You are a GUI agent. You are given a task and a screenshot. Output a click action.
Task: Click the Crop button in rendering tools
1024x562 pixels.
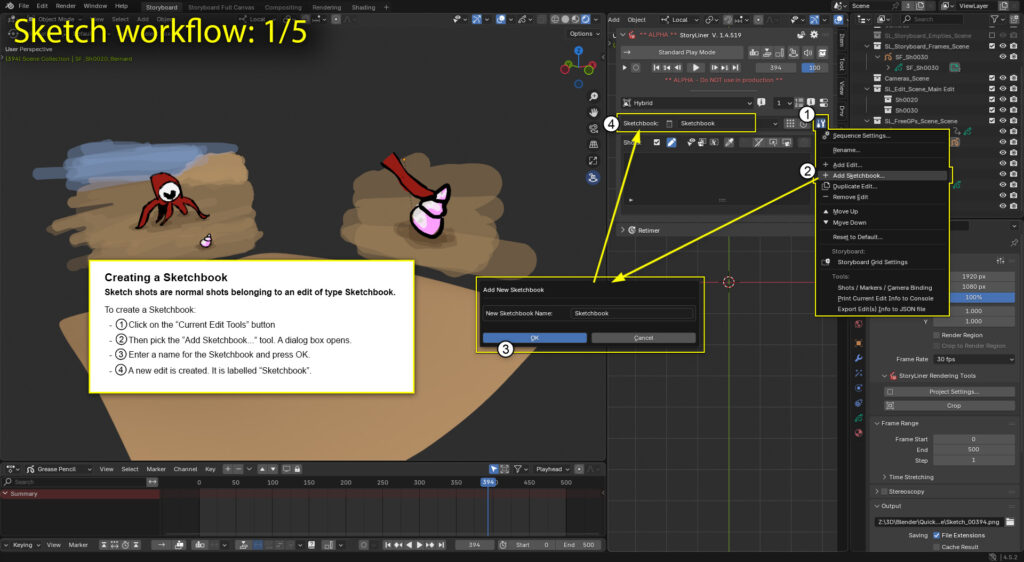[953, 405]
